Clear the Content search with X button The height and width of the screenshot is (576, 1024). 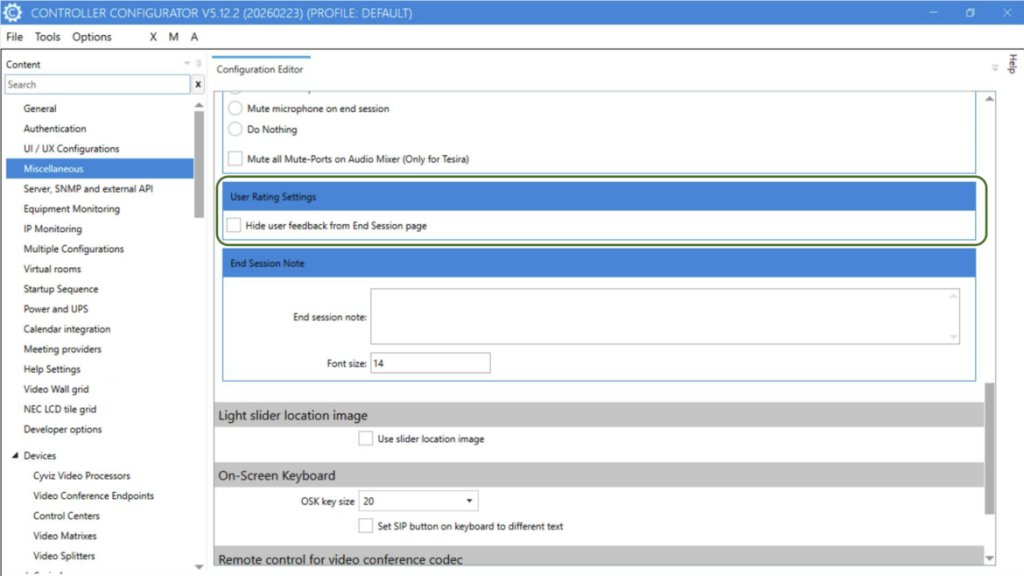(x=198, y=85)
